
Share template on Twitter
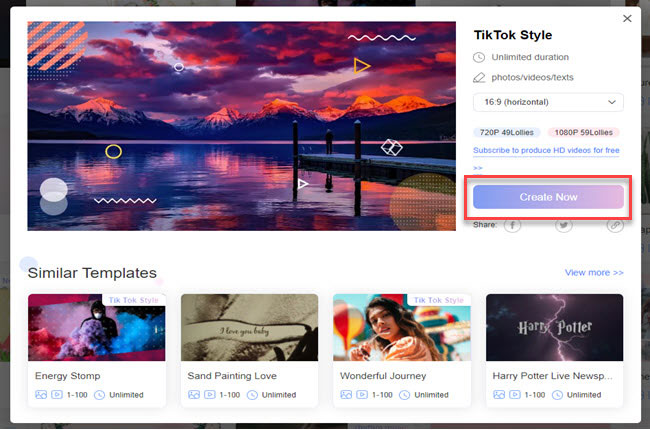click(x=564, y=225)
